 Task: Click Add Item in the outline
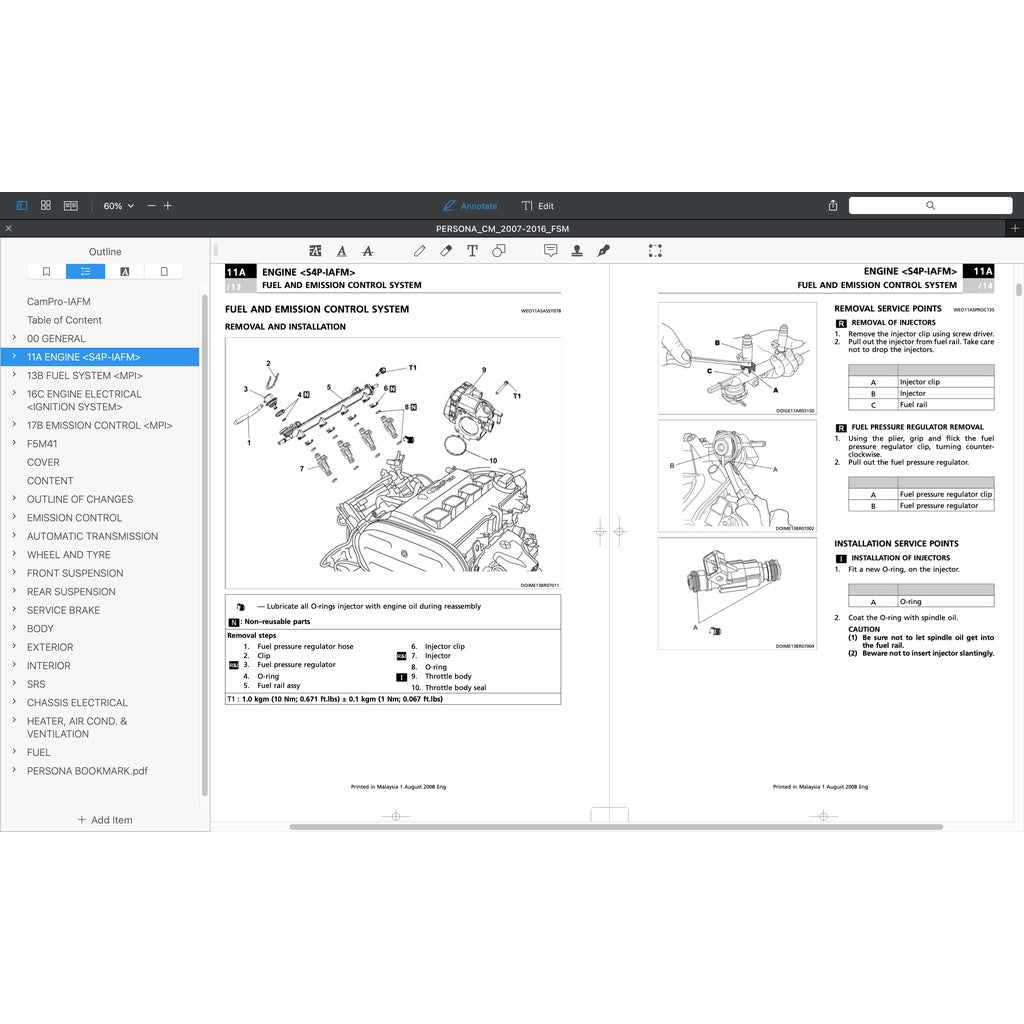point(105,820)
